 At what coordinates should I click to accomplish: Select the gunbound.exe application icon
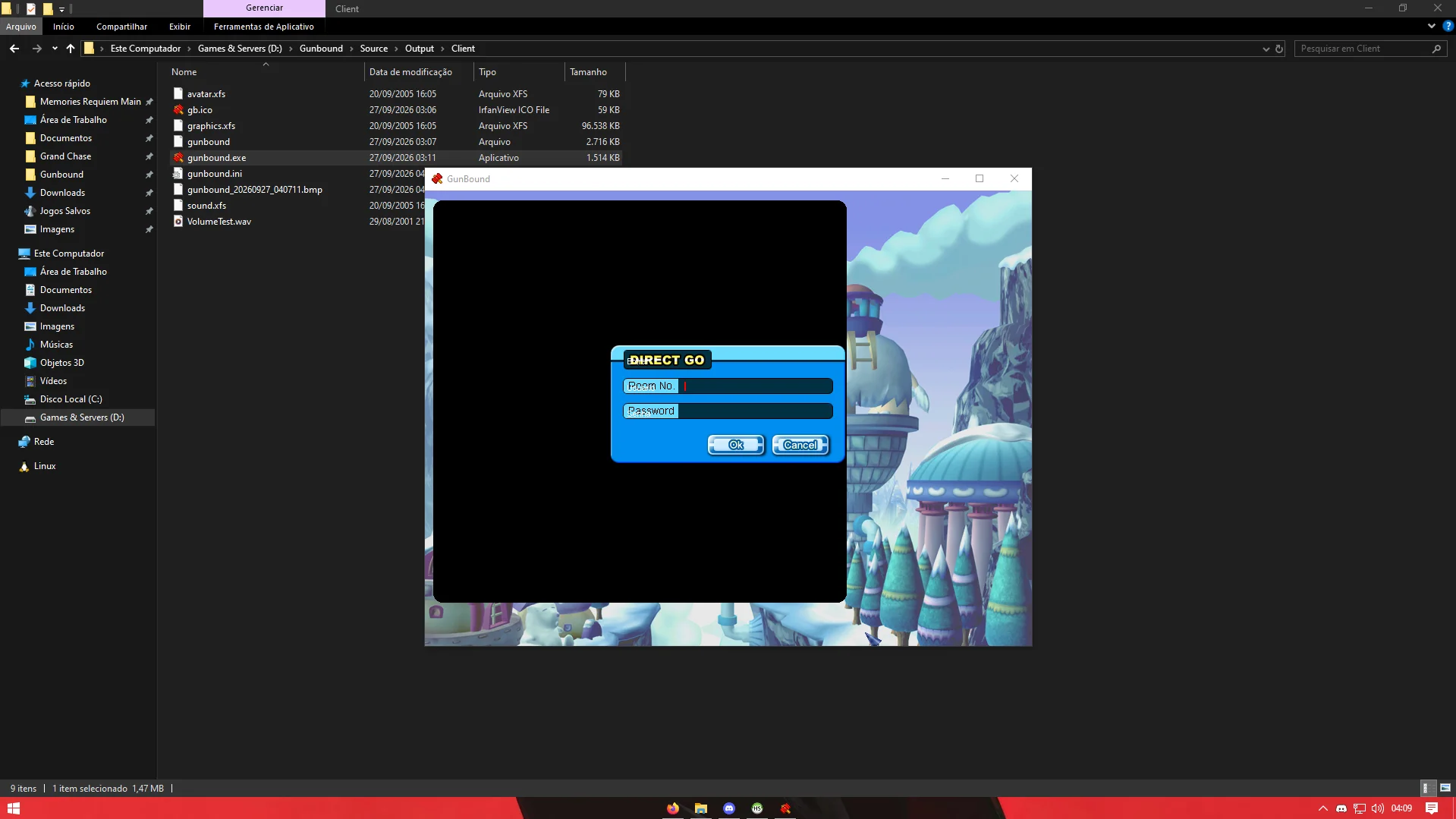(x=178, y=158)
